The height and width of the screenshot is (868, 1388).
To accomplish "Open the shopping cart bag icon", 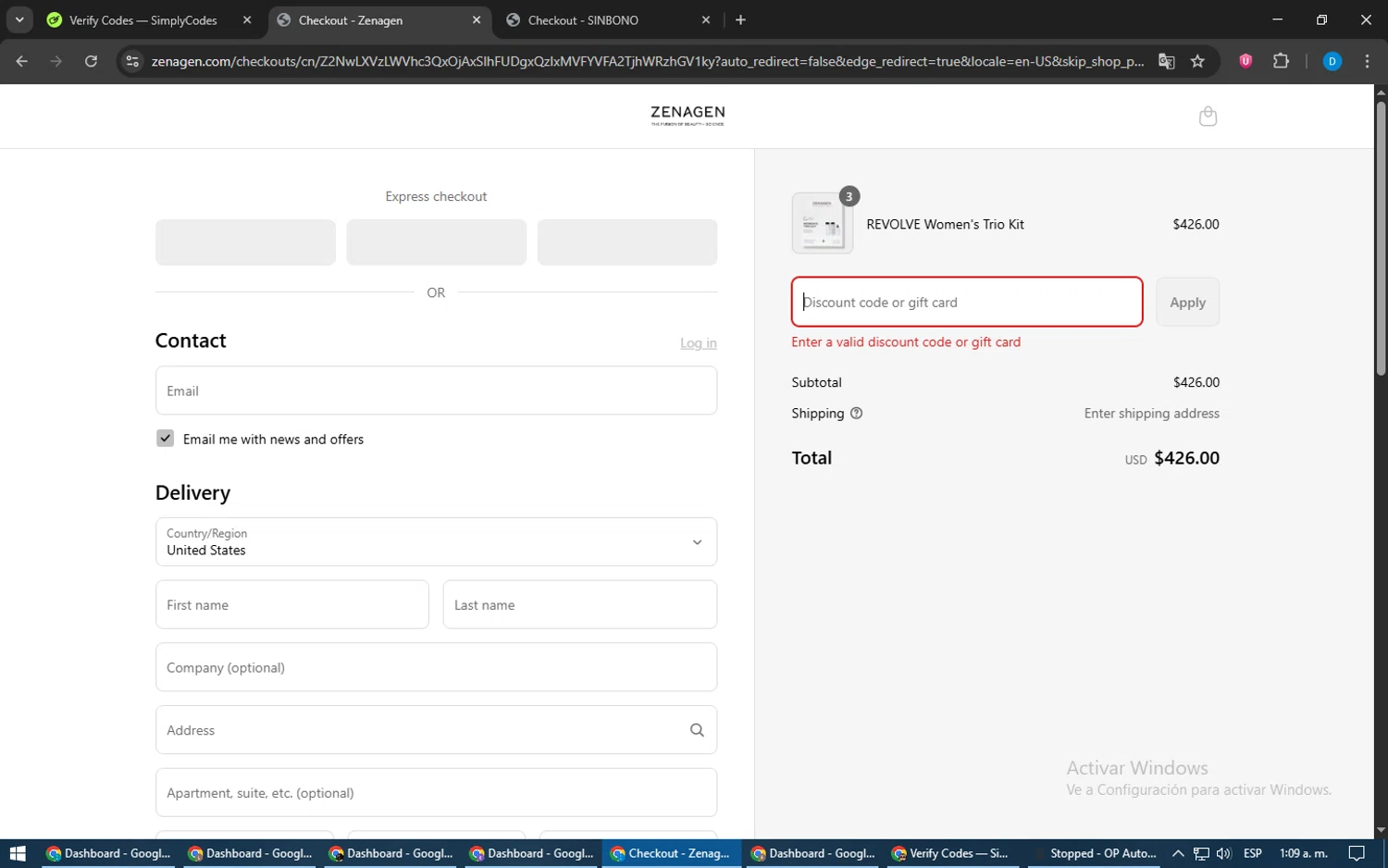I will [x=1208, y=117].
